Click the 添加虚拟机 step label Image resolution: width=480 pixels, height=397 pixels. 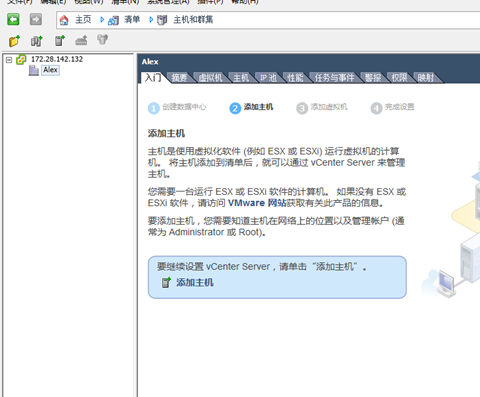pyautogui.click(x=329, y=107)
